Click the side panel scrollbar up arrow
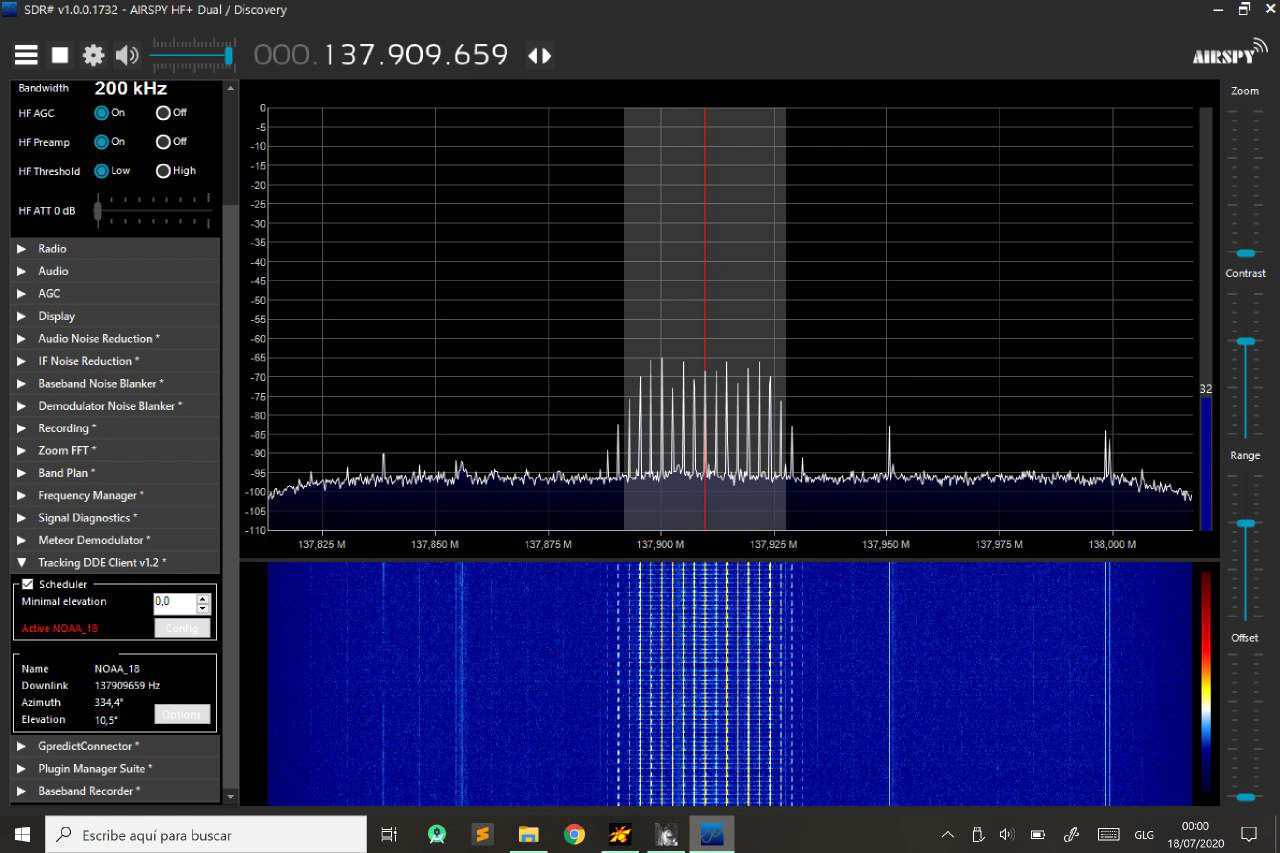The height and width of the screenshot is (853, 1280). 231,89
